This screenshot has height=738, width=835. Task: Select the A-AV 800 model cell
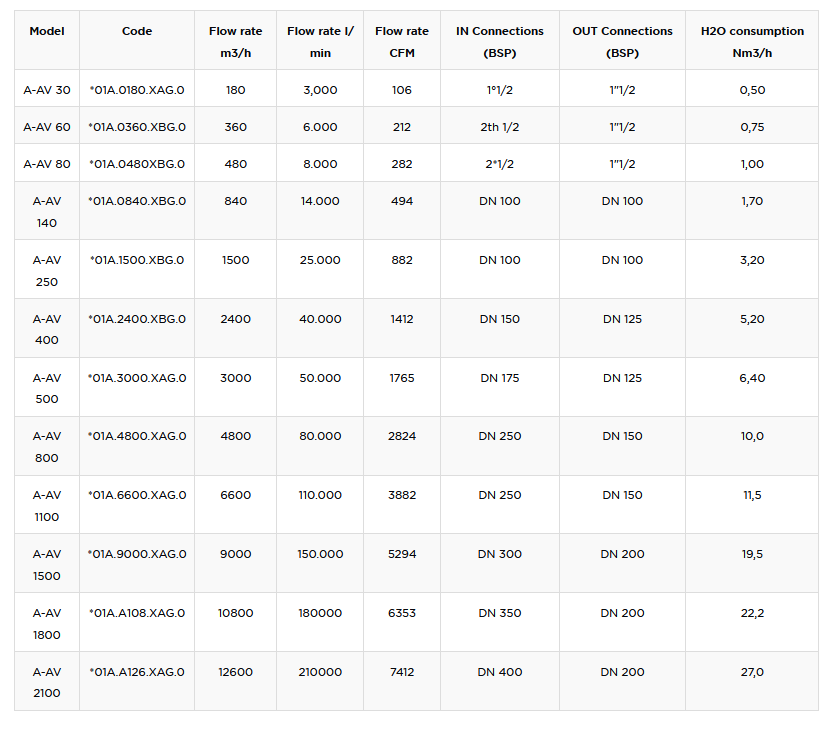point(47,447)
